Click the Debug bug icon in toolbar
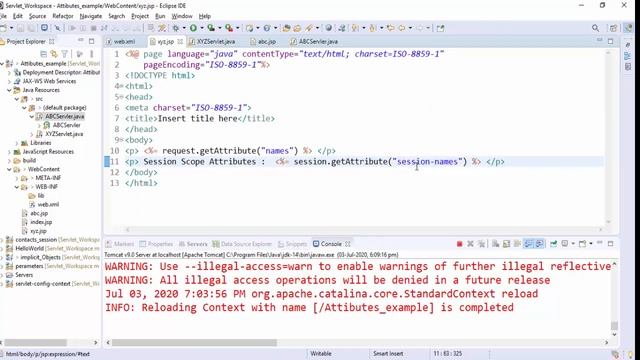This screenshot has width=640, height=360. pyautogui.click(x=176, y=28)
